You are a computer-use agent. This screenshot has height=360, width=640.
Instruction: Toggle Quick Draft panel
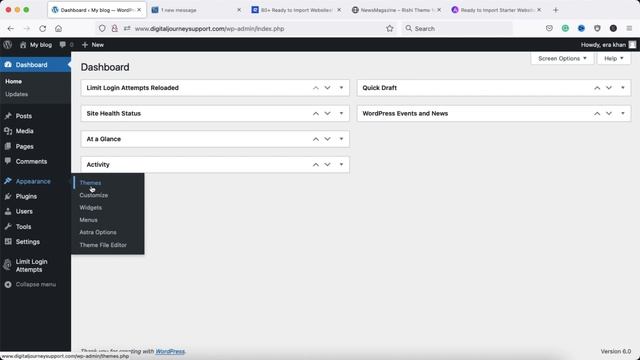coord(622,88)
